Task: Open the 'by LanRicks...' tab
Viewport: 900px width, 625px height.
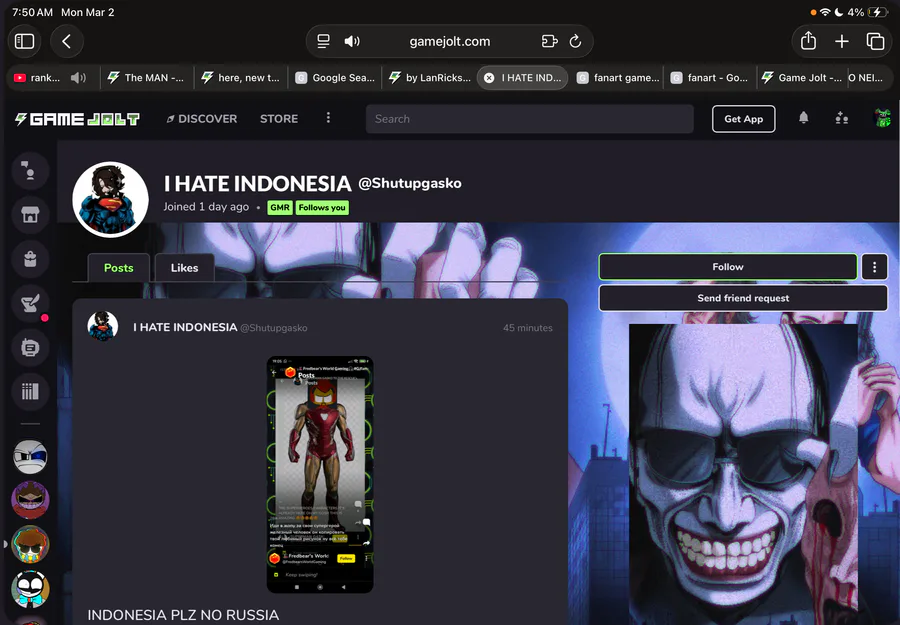Action: (429, 77)
